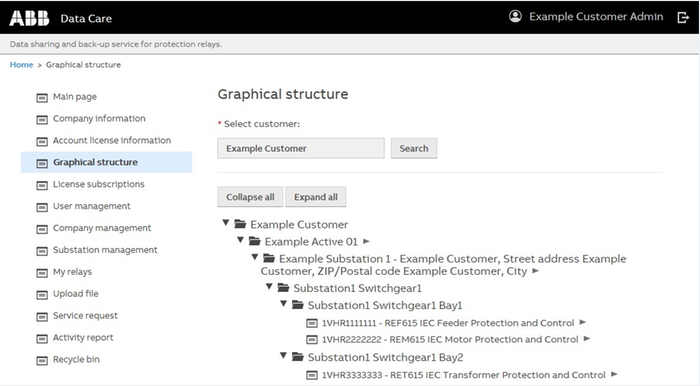Collapse the Example Customer tree node
Image resolution: width=700 pixels, height=386 pixels.
pyautogui.click(x=226, y=222)
